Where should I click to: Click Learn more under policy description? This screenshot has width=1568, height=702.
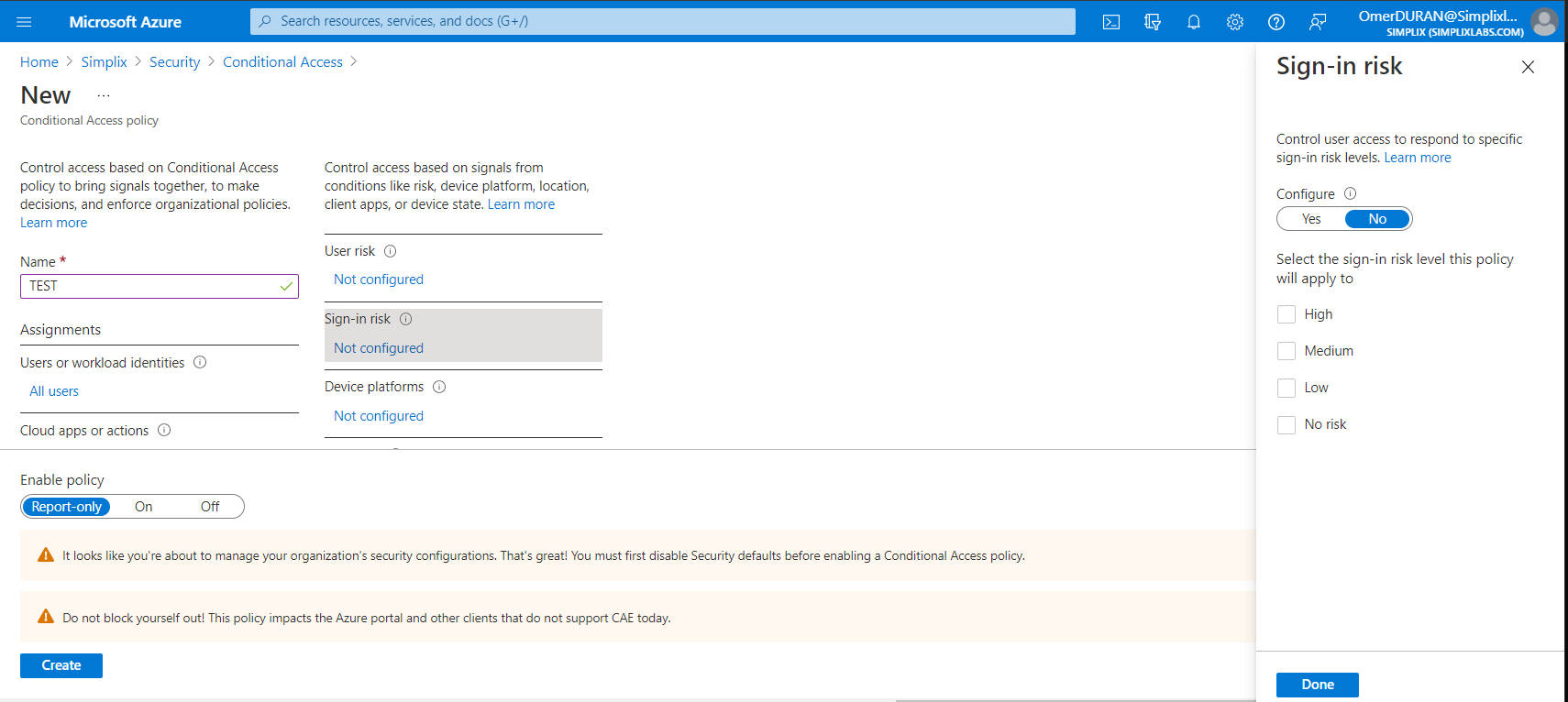[54, 223]
